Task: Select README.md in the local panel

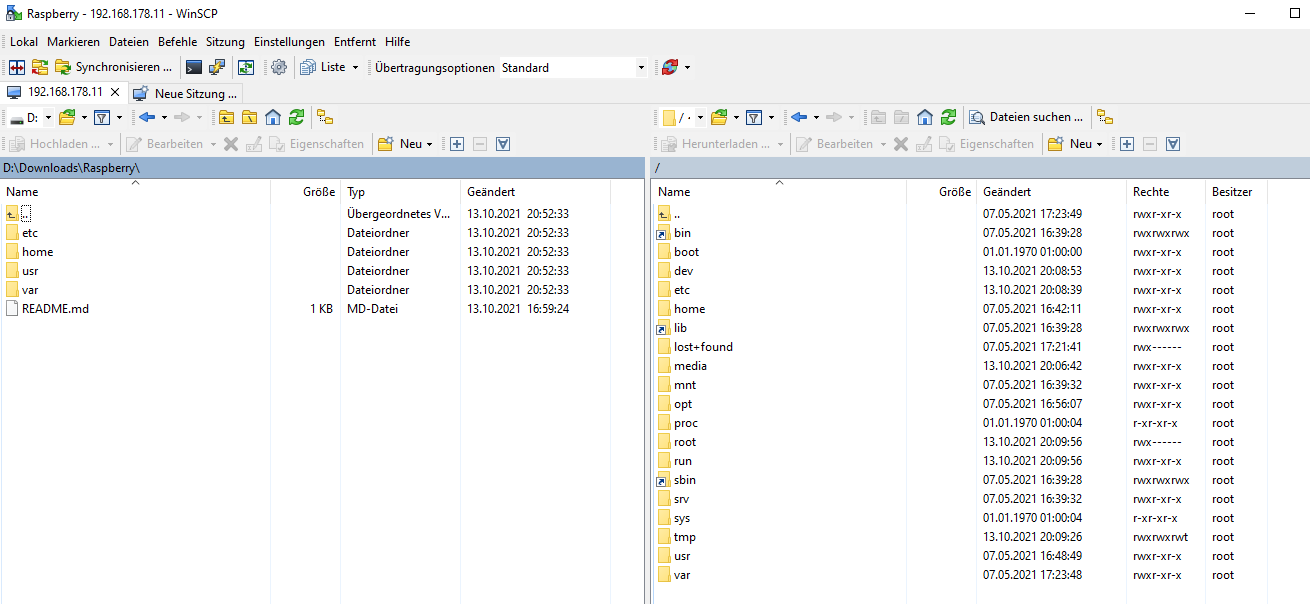Action: [x=55, y=309]
